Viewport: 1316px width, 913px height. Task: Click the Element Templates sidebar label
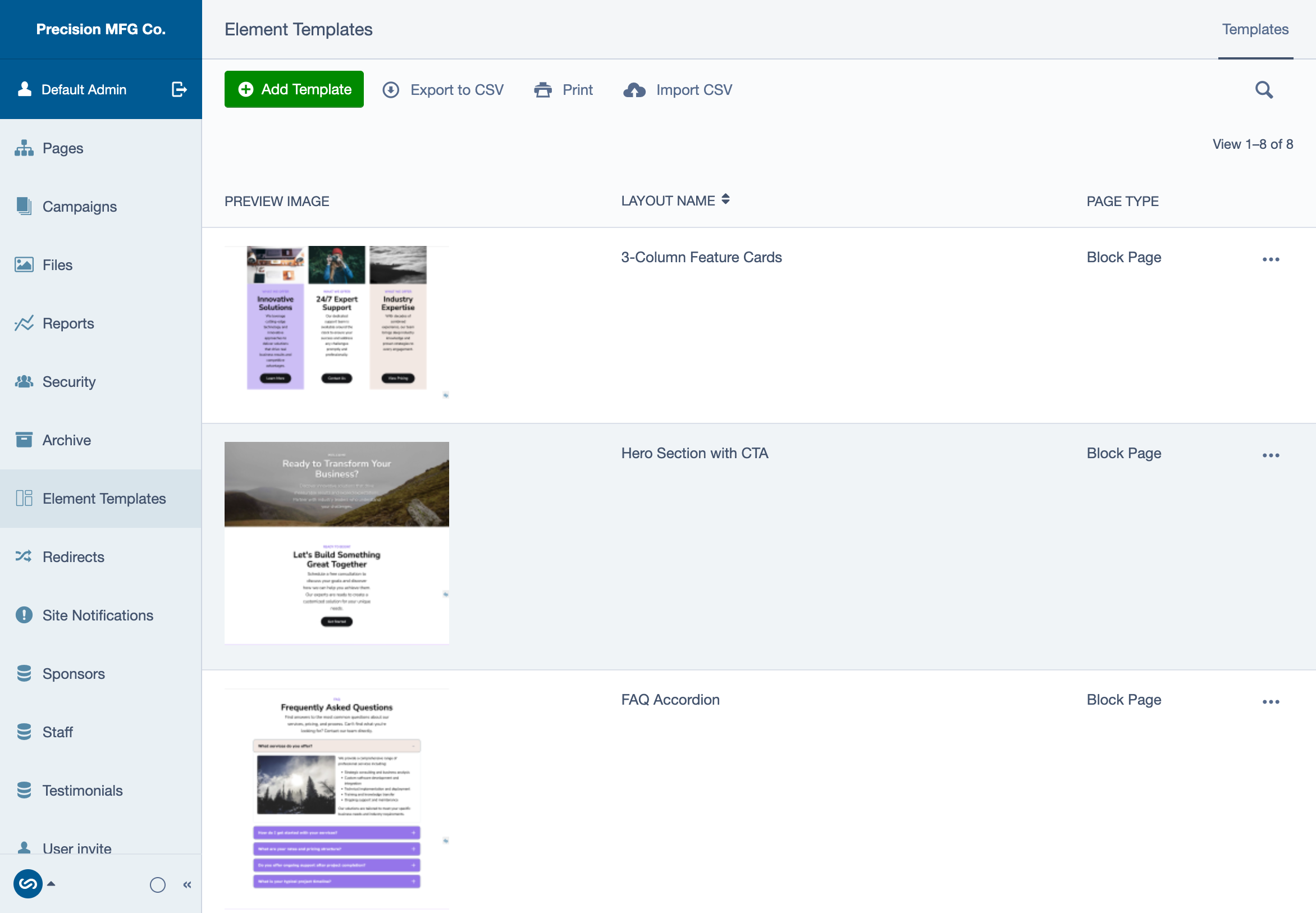(104, 498)
